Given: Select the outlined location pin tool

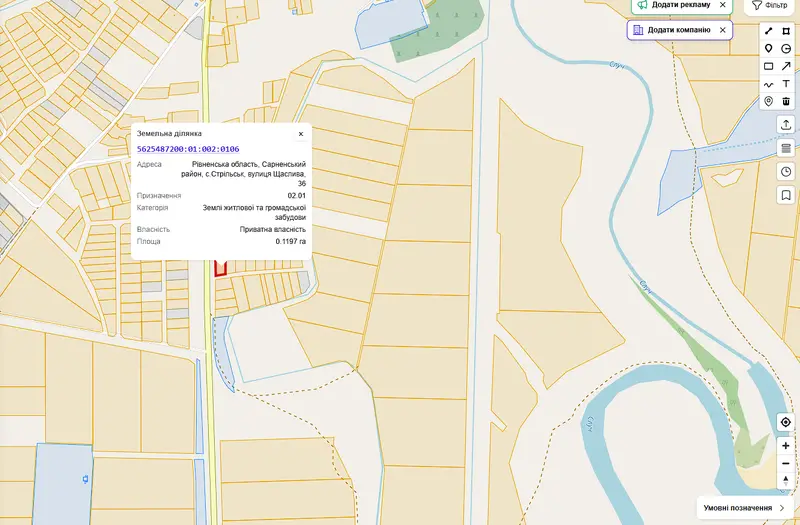Looking at the screenshot, I should click(x=768, y=101).
